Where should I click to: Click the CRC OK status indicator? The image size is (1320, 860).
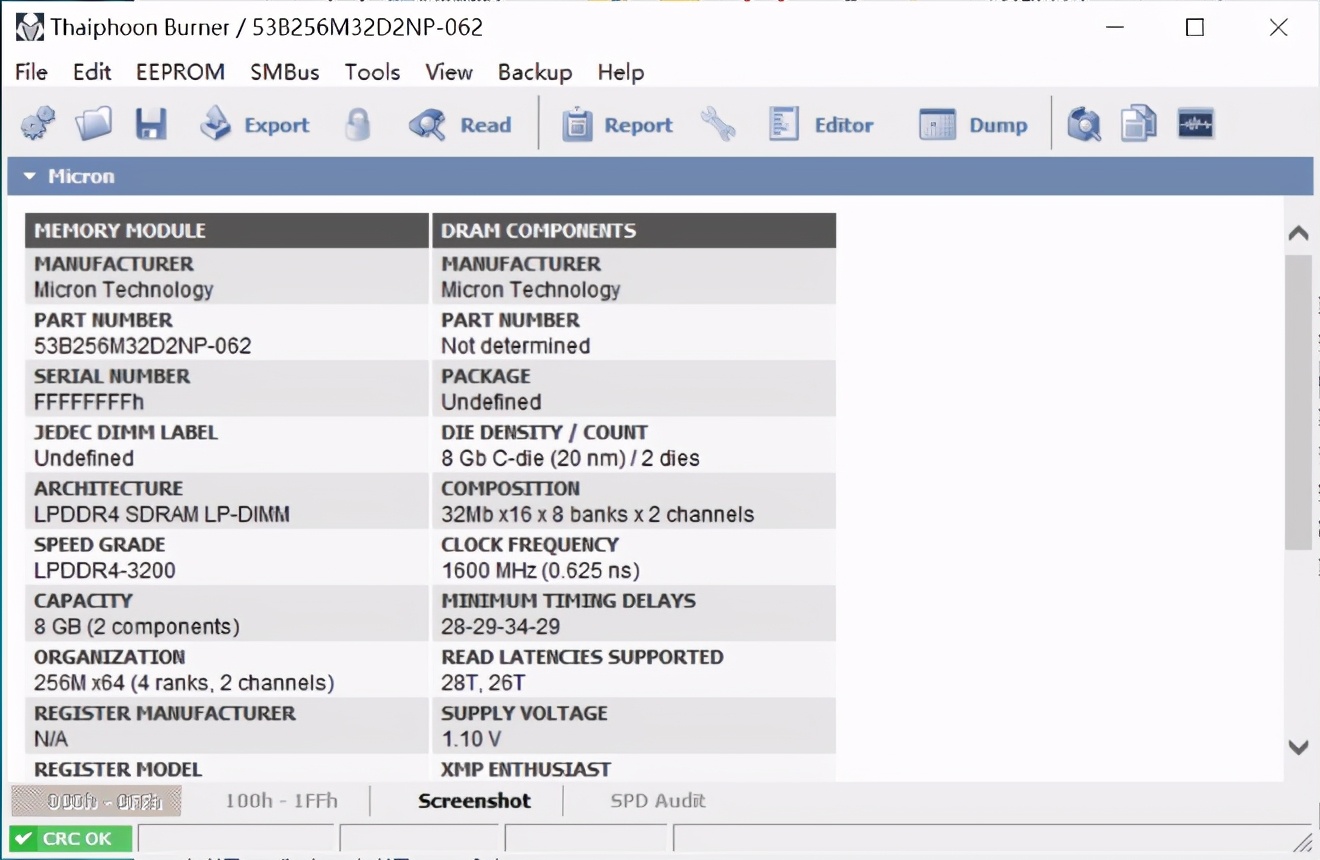click(70, 839)
